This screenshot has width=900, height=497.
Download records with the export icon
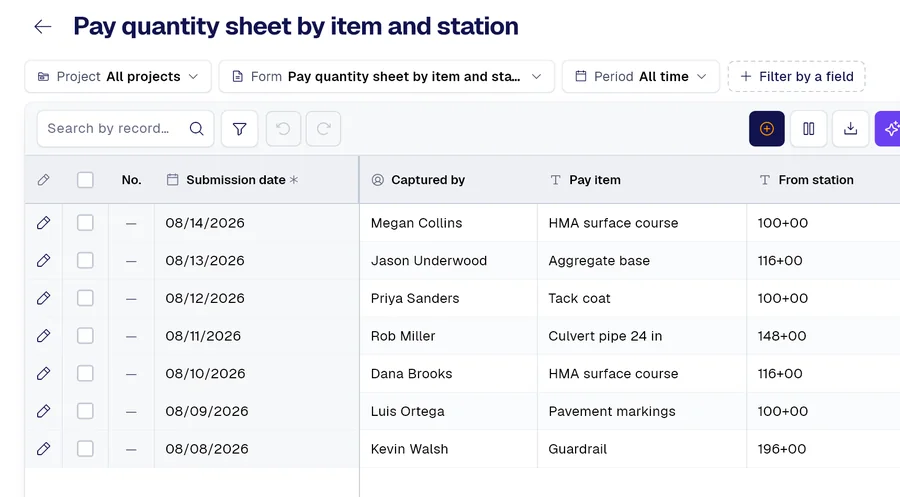point(850,129)
